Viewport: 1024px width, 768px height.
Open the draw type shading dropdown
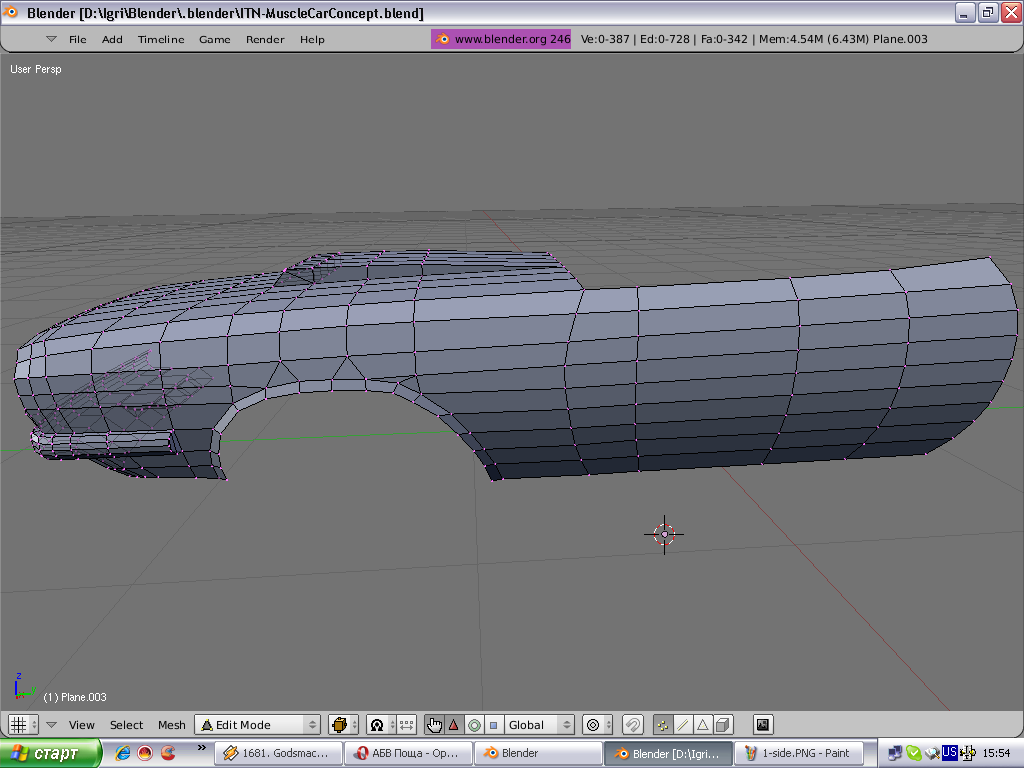click(x=343, y=725)
